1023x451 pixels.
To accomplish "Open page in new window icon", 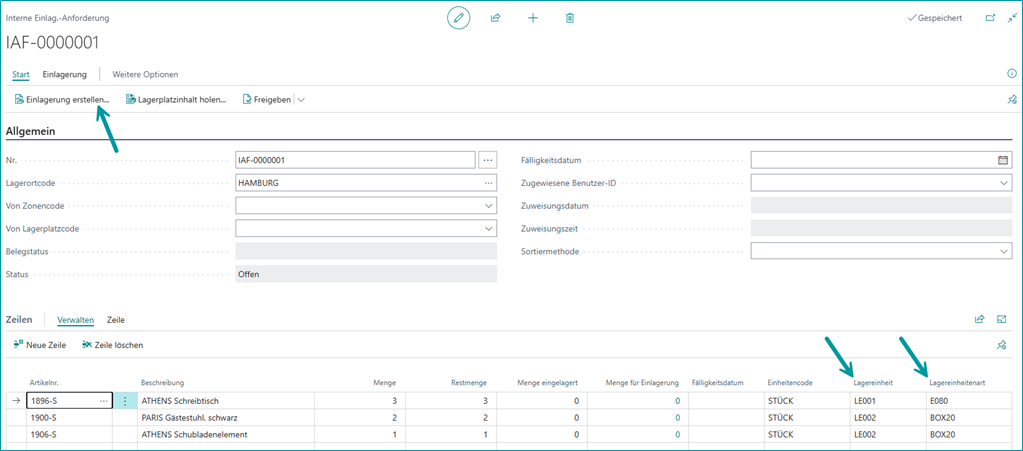I will (990, 18).
